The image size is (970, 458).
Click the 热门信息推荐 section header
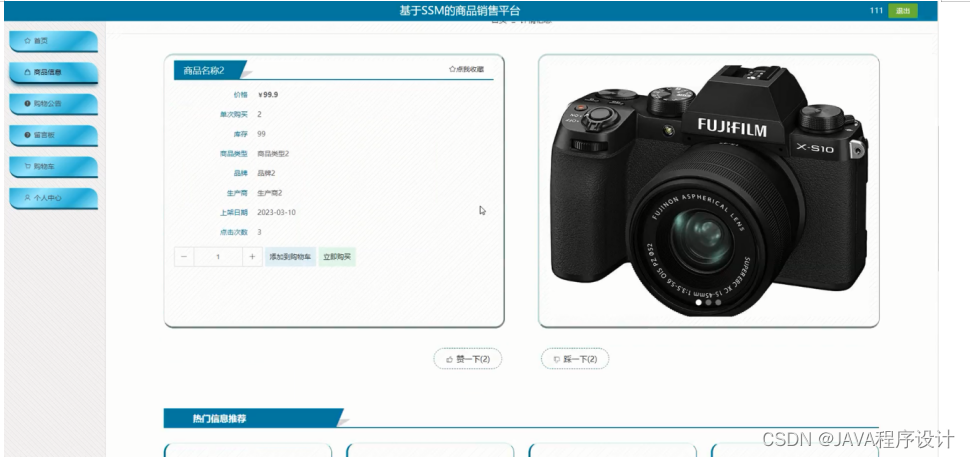coord(220,419)
